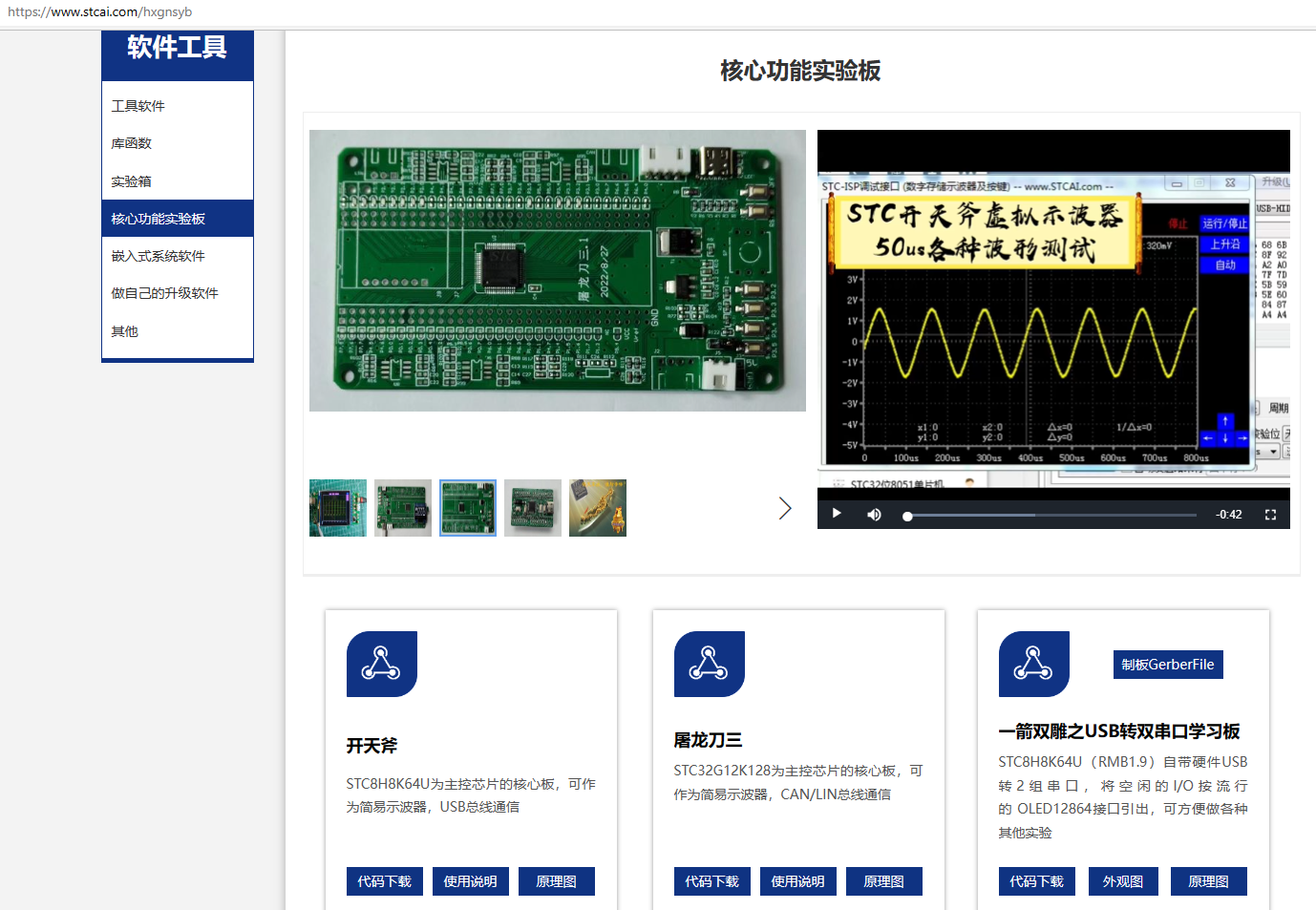Select the 核心功能实验板 menu item

pyautogui.click(x=178, y=219)
